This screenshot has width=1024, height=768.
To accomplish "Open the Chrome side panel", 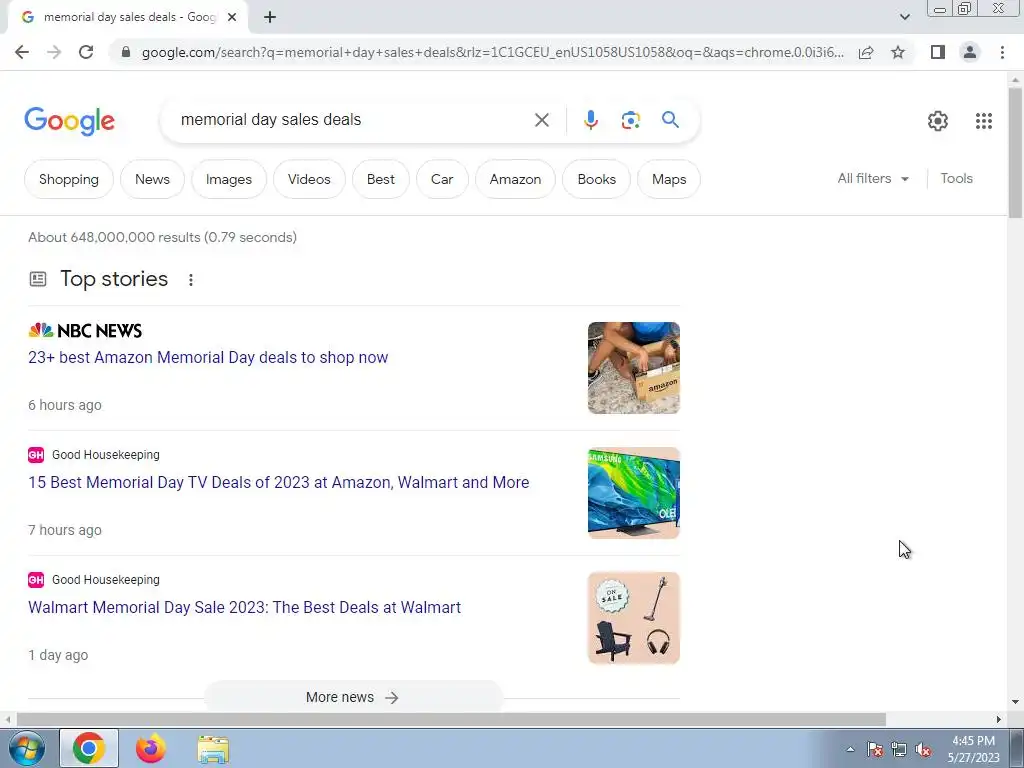I will (938, 52).
